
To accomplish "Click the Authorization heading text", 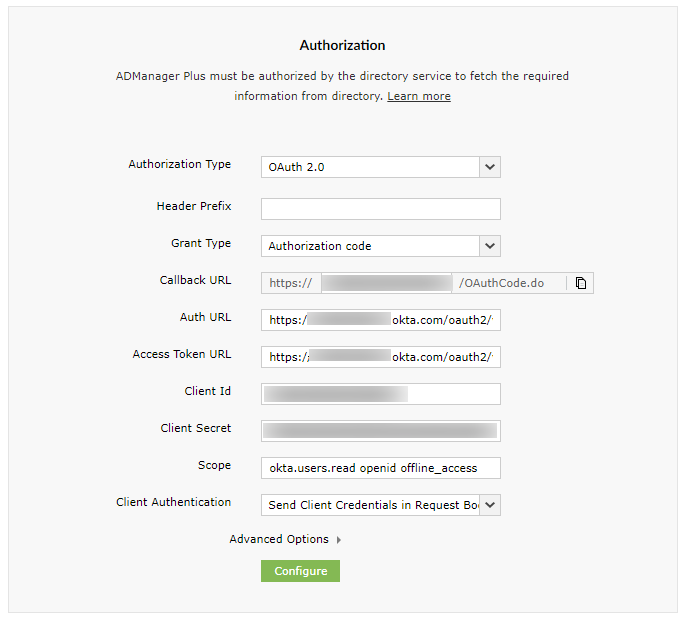I will click(x=342, y=45).
